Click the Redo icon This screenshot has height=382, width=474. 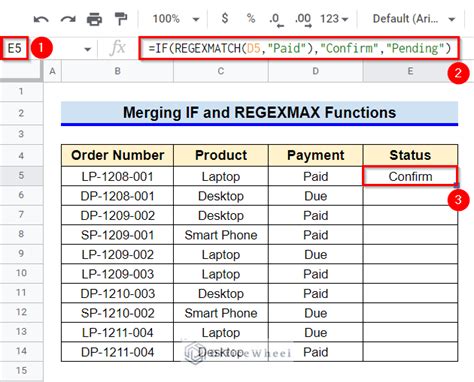point(68,19)
